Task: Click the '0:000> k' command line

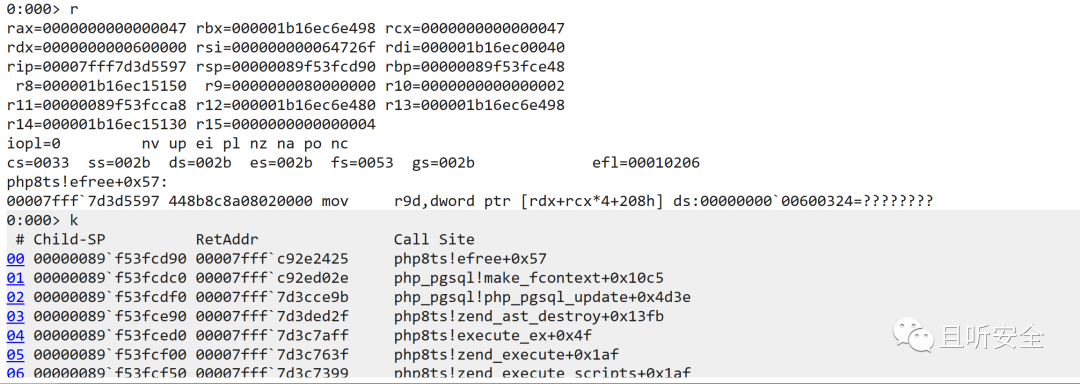Action: (43, 220)
